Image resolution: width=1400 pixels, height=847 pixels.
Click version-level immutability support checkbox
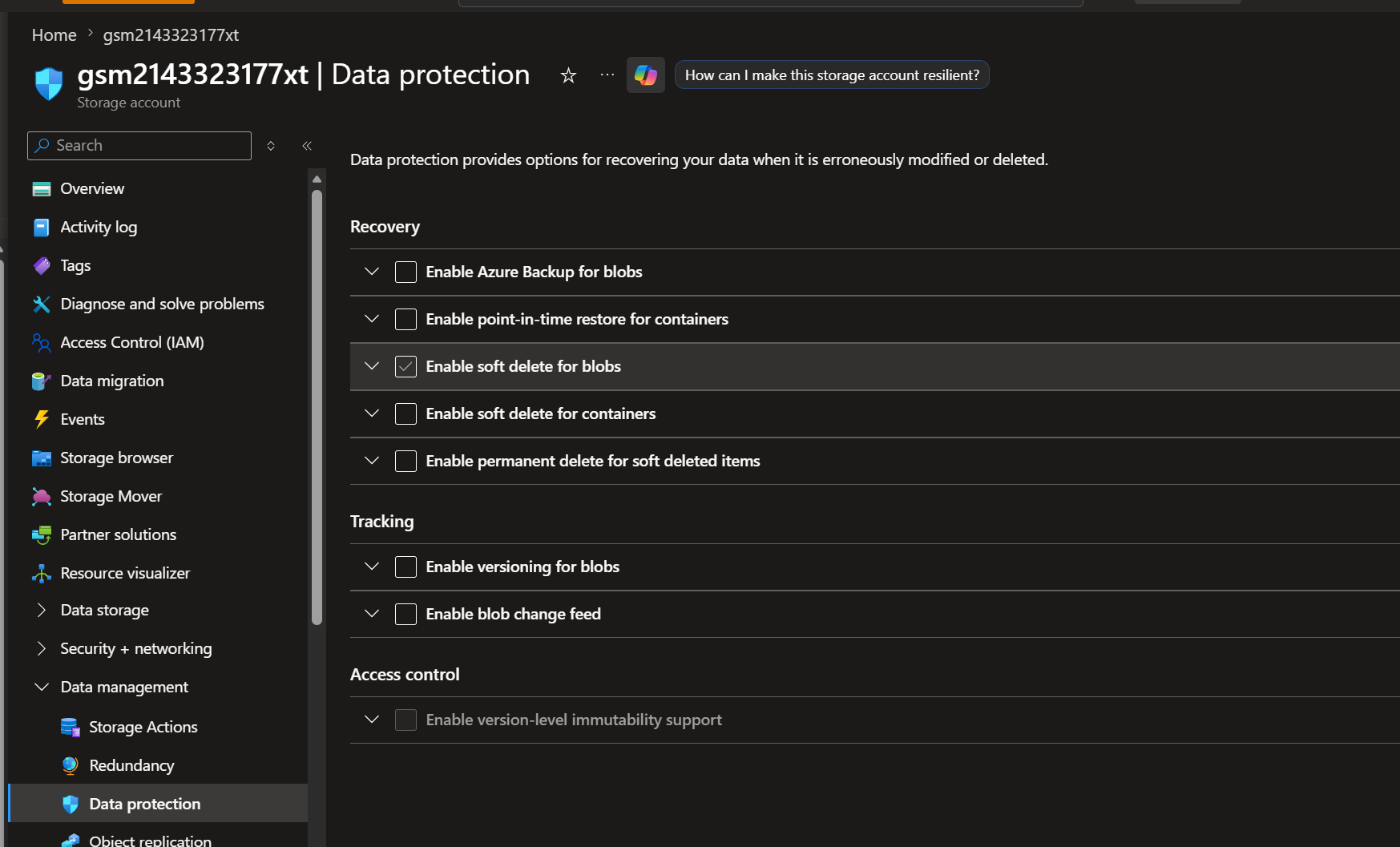pyautogui.click(x=405, y=720)
